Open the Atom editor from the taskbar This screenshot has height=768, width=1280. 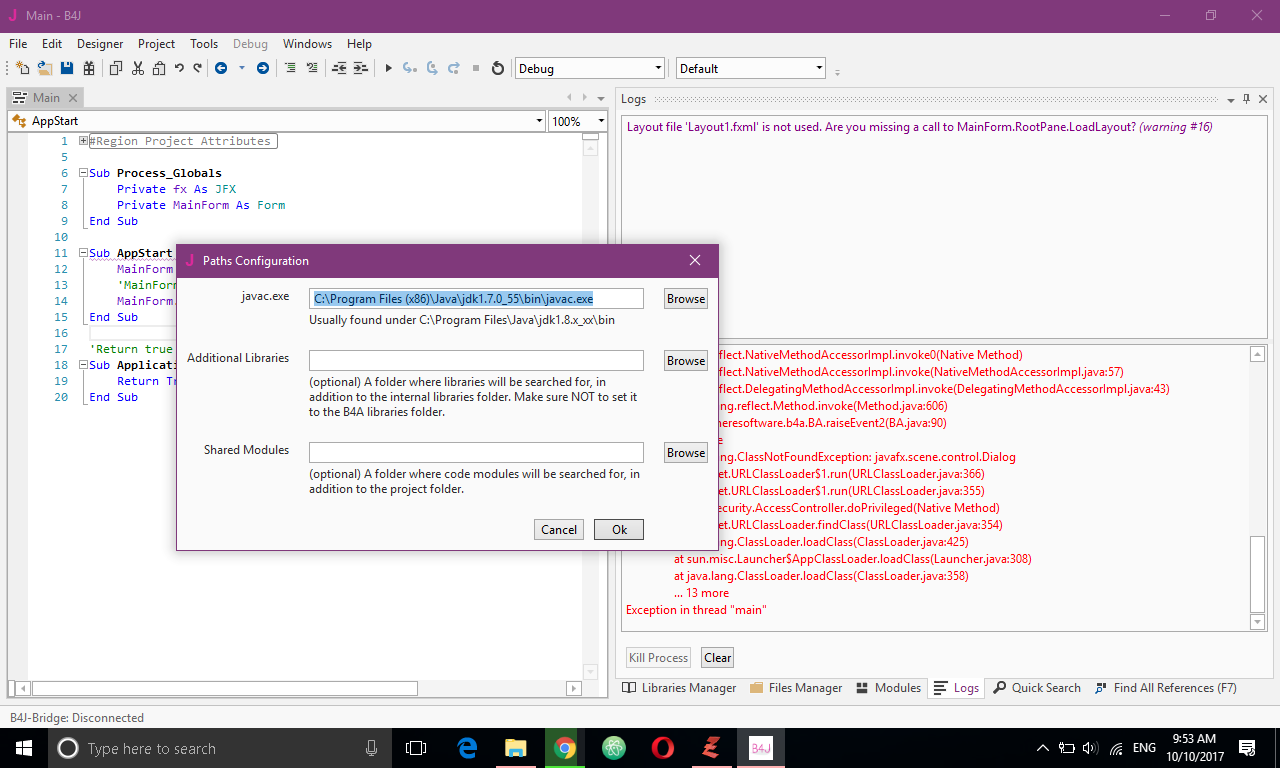(x=614, y=748)
